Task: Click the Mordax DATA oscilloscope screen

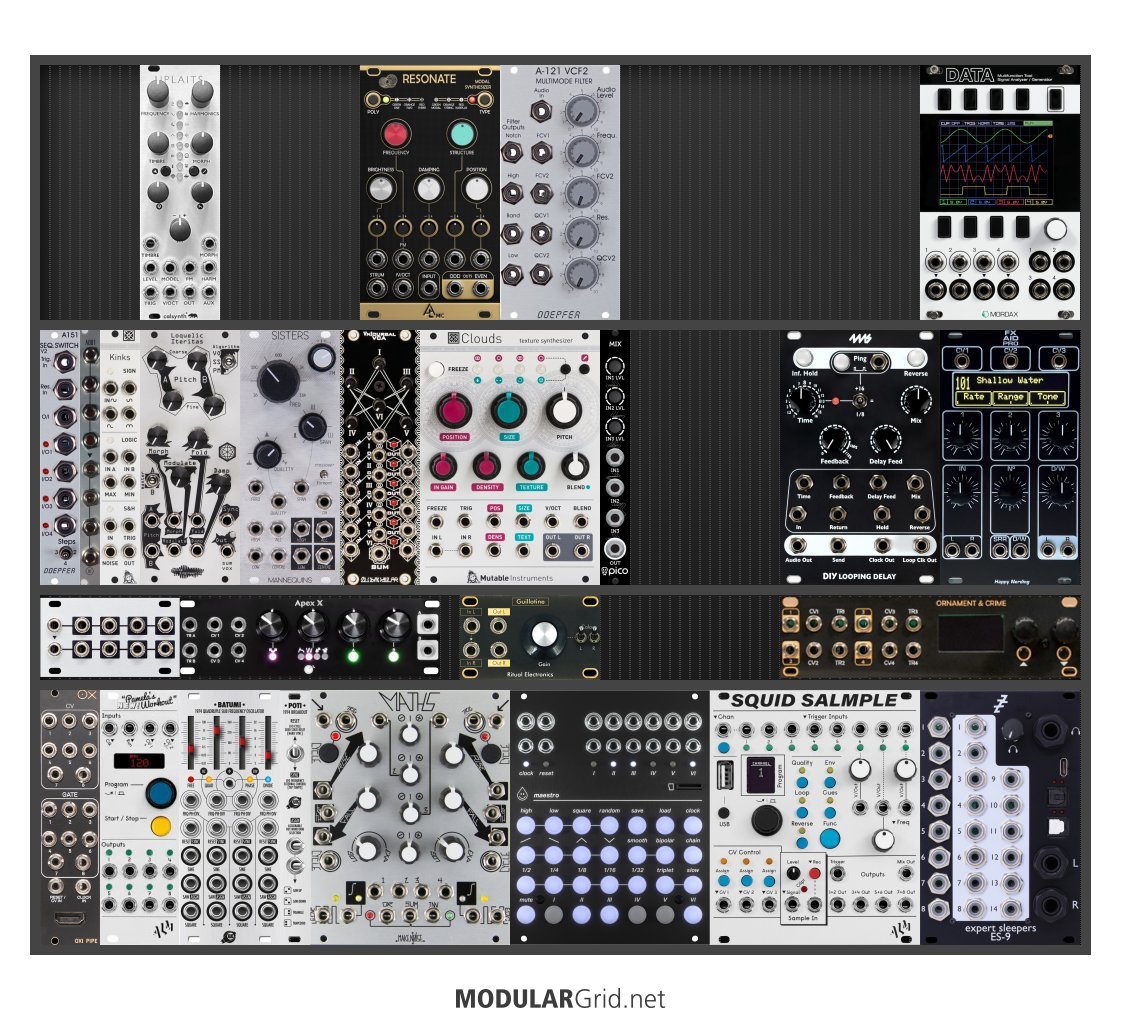Action: click(999, 163)
